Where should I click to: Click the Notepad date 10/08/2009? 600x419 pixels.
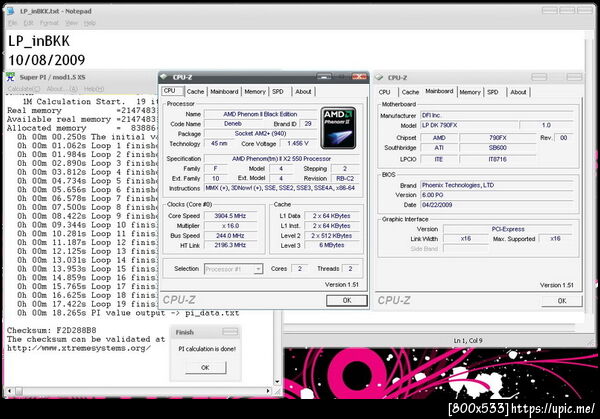[x=47, y=60]
